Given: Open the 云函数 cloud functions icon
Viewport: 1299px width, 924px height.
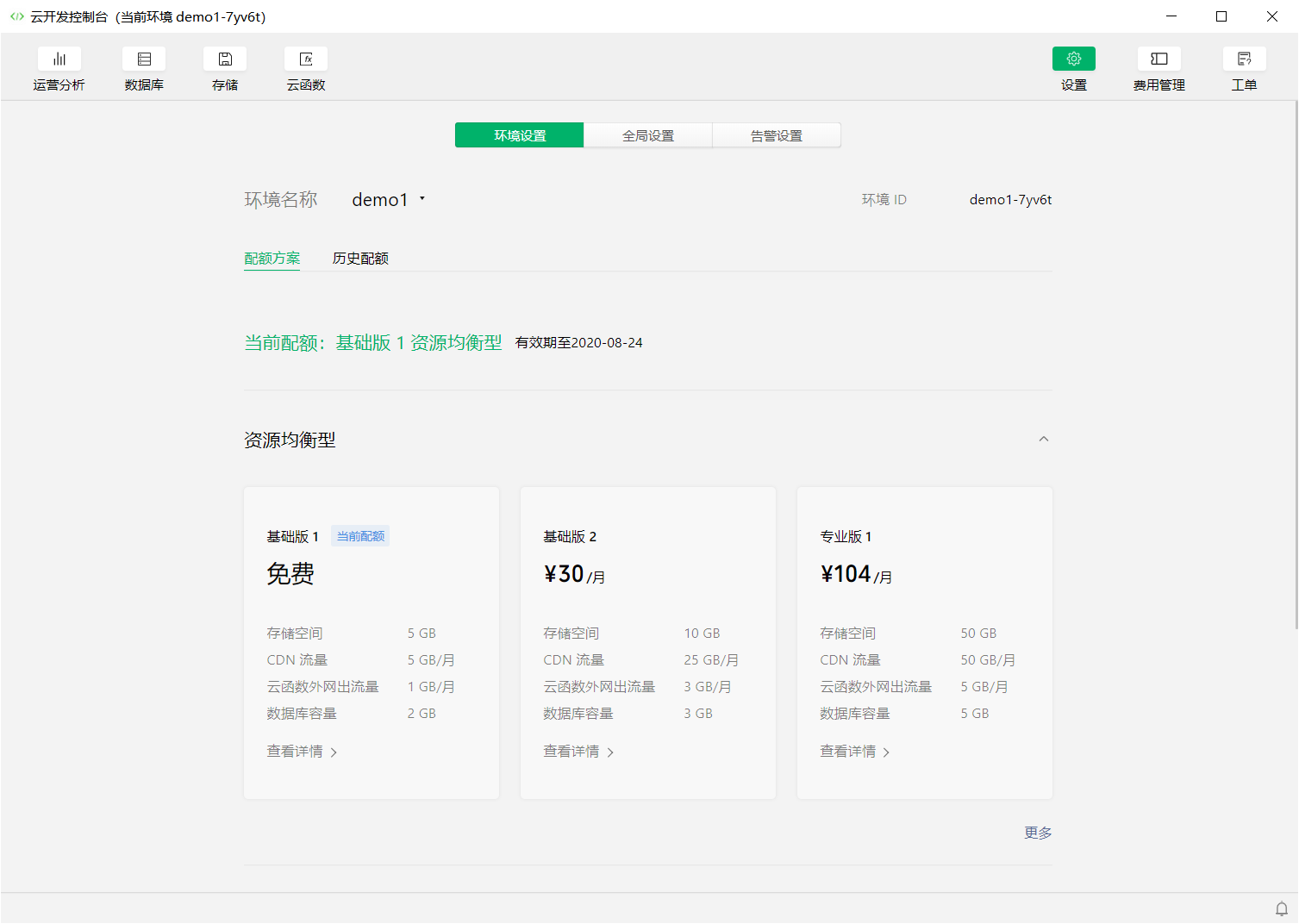Looking at the screenshot, I should (x=306, y=59).
